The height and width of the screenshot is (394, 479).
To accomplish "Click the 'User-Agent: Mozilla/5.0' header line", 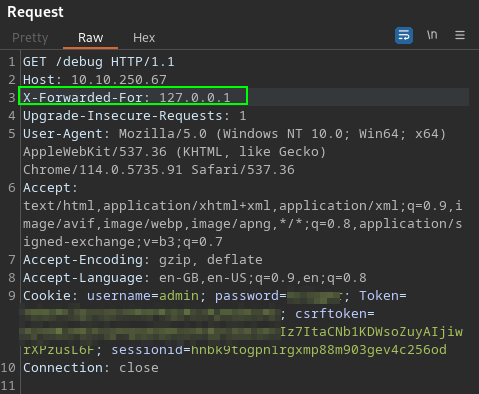I will coord(234,134).
